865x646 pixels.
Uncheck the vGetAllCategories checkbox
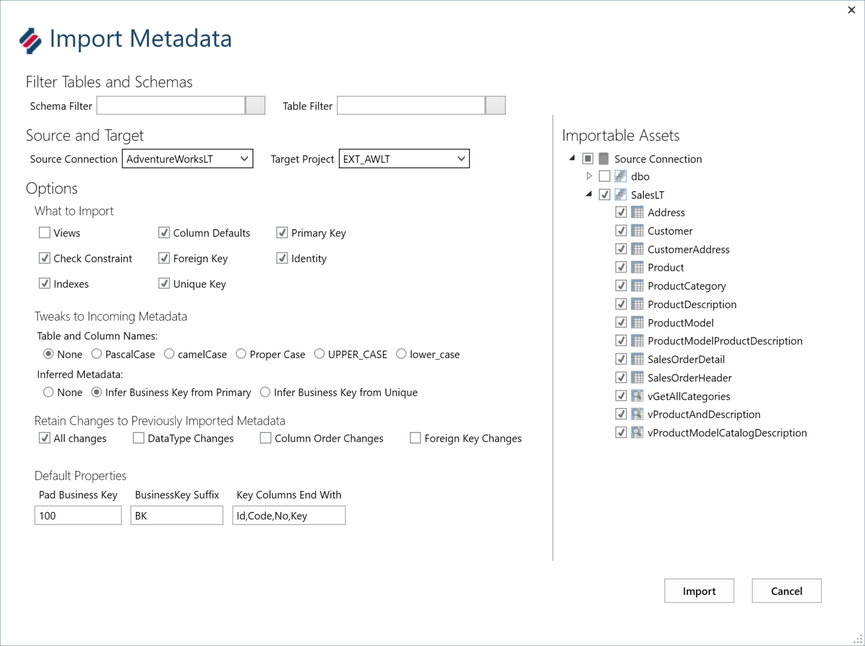point(621,396)
